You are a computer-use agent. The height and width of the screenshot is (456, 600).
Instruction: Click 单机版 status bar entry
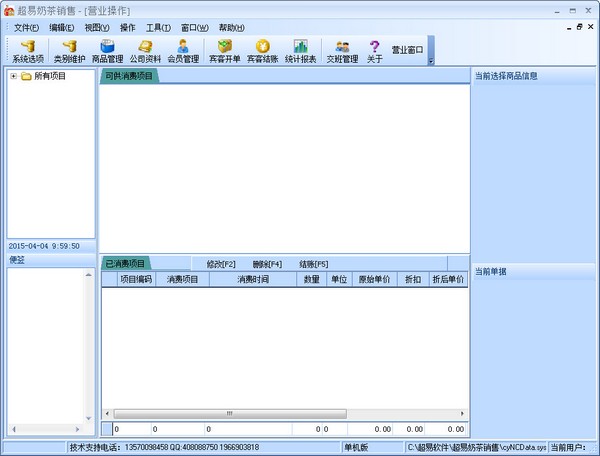point(356,447)
